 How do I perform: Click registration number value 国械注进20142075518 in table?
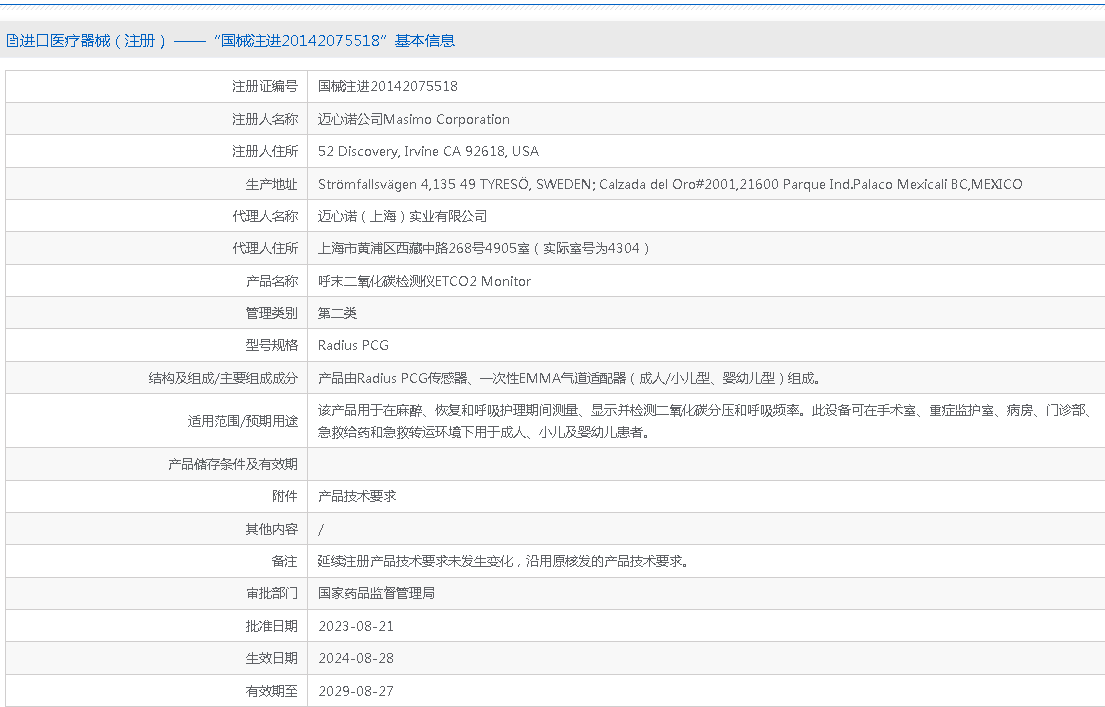[x=388, y=87]
